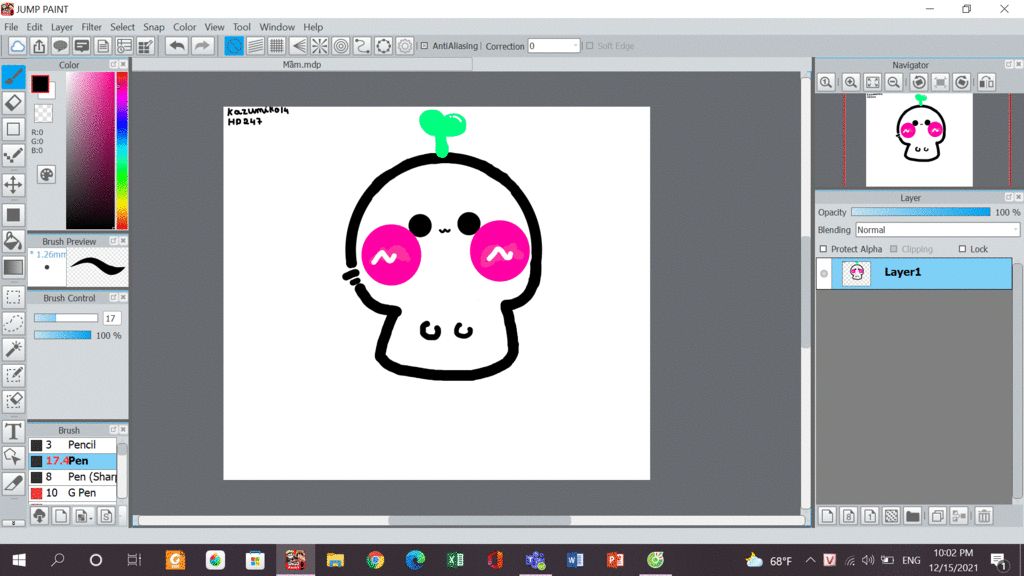The height and width of the screenshot is (576, 1024).
Task: Toggle the Clipping checkbox
Action: pos(894,249)
